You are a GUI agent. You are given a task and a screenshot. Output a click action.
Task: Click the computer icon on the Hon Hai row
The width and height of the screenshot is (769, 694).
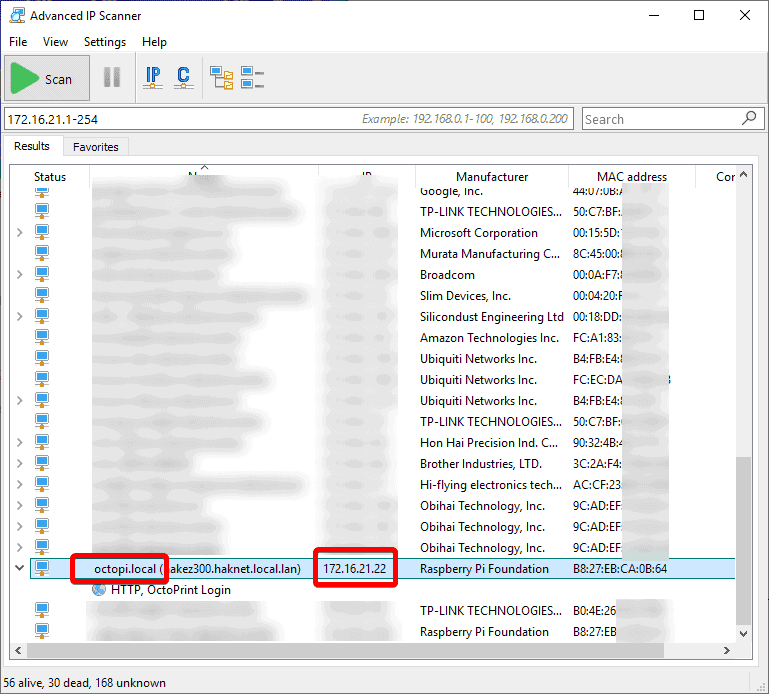tap(42, 442)
